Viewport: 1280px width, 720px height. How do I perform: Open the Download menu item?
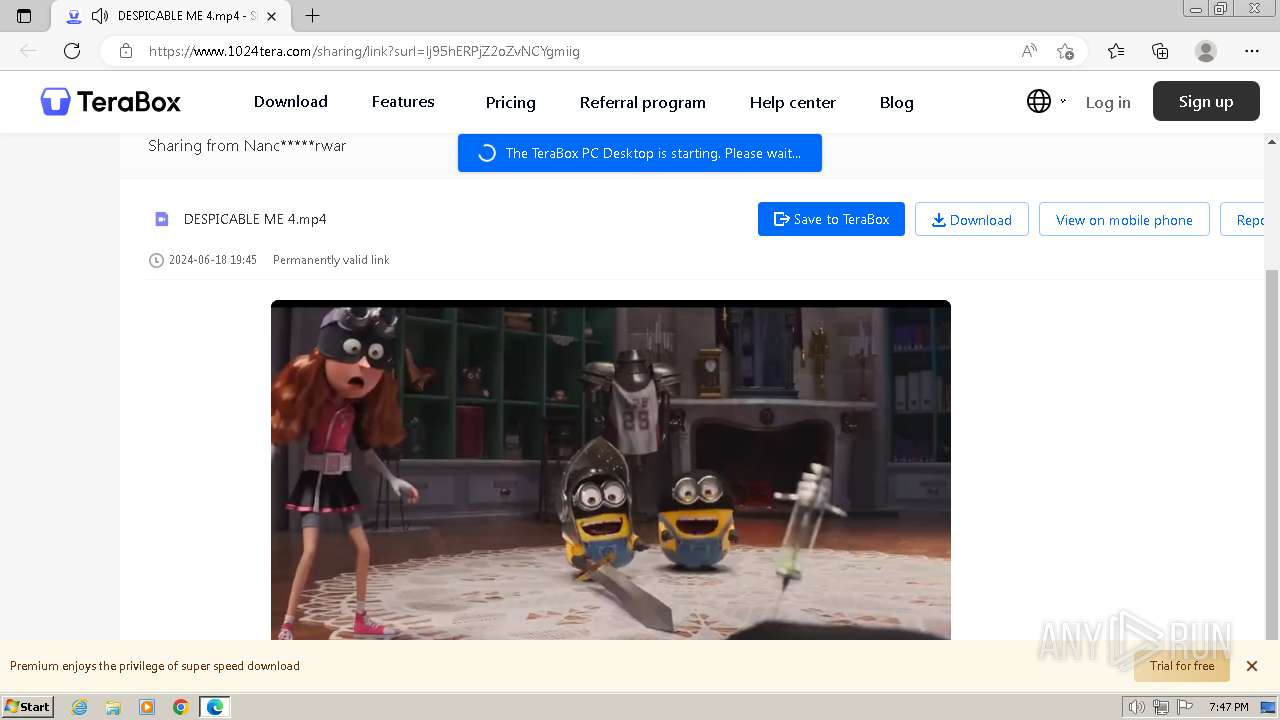coord(291,102)
